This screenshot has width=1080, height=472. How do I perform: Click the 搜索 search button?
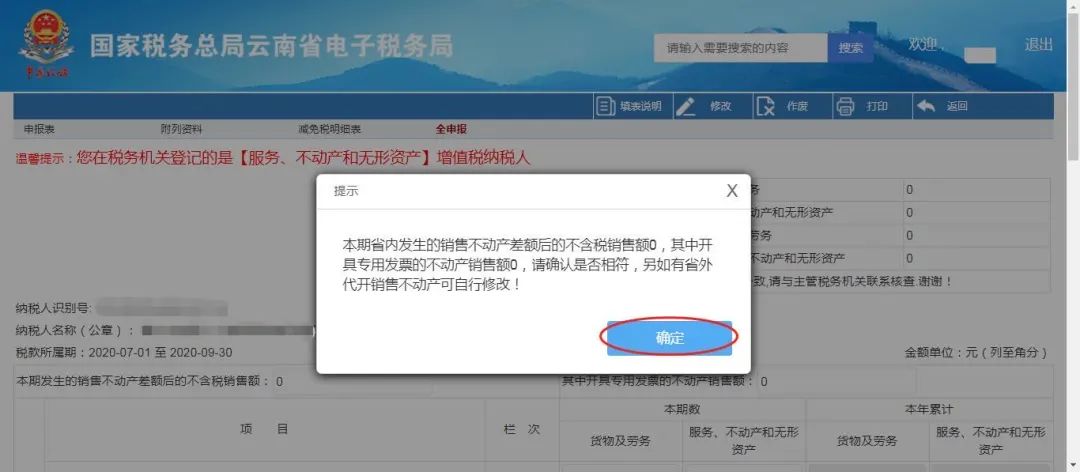[851, 48]
